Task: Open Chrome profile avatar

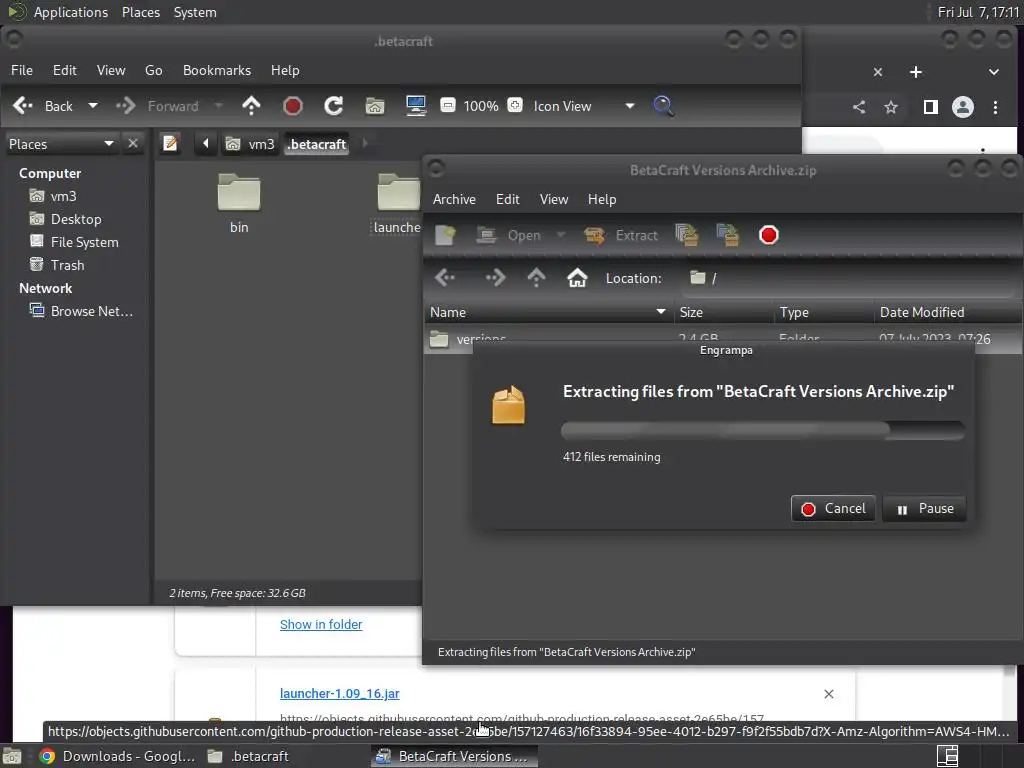Action: pos(963,107)
